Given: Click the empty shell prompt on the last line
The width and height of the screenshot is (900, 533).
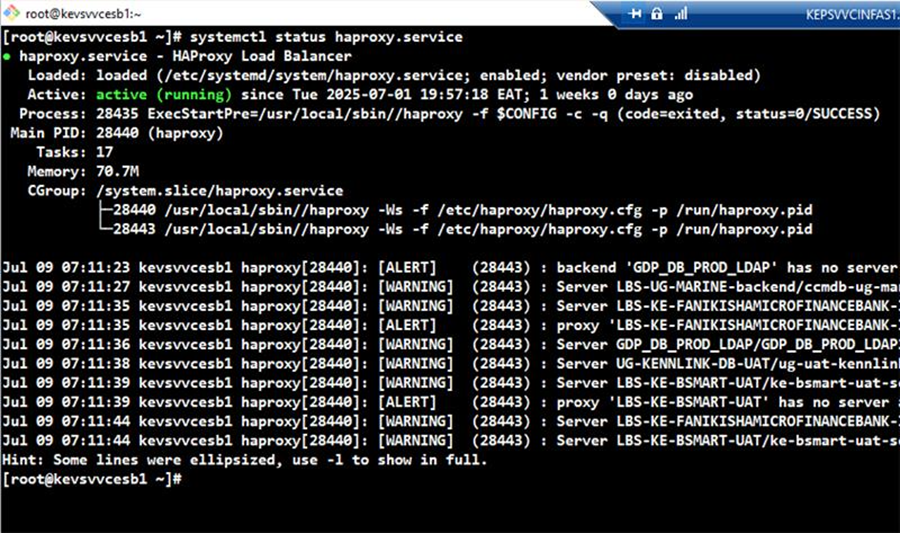Looking at the screenshot, I should pos(92,479).
